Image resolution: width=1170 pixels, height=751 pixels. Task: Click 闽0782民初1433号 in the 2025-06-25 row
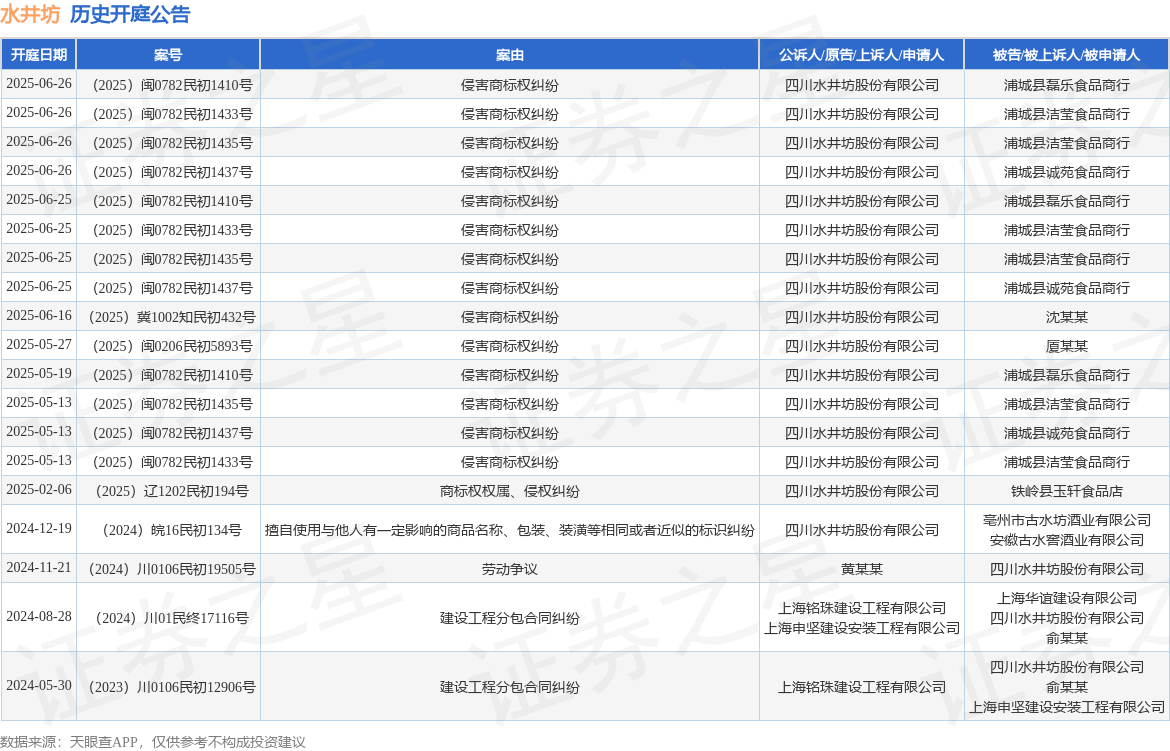click(171, 231)
